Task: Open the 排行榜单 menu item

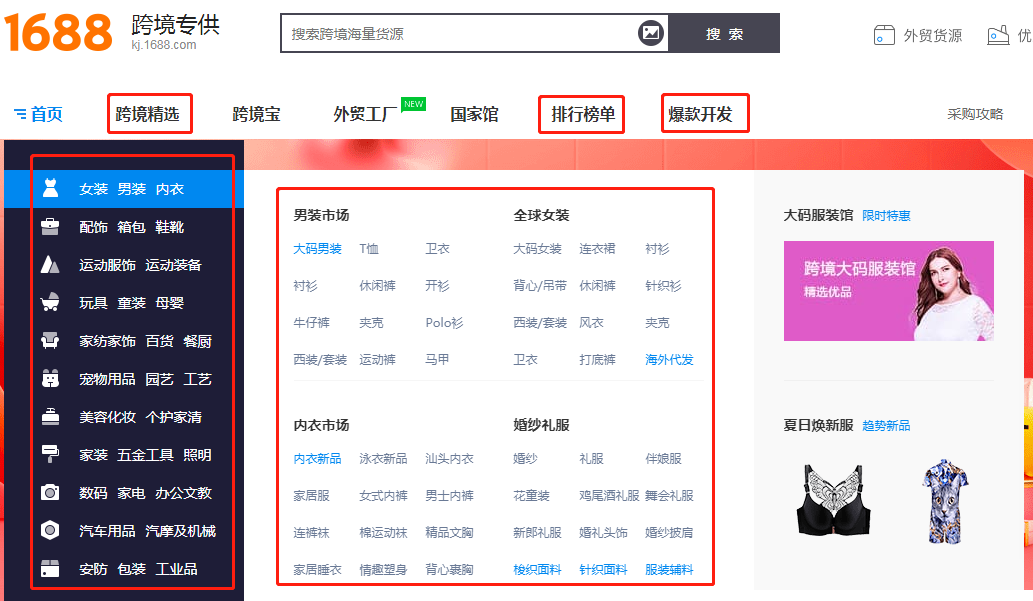Action: (583, 114)
